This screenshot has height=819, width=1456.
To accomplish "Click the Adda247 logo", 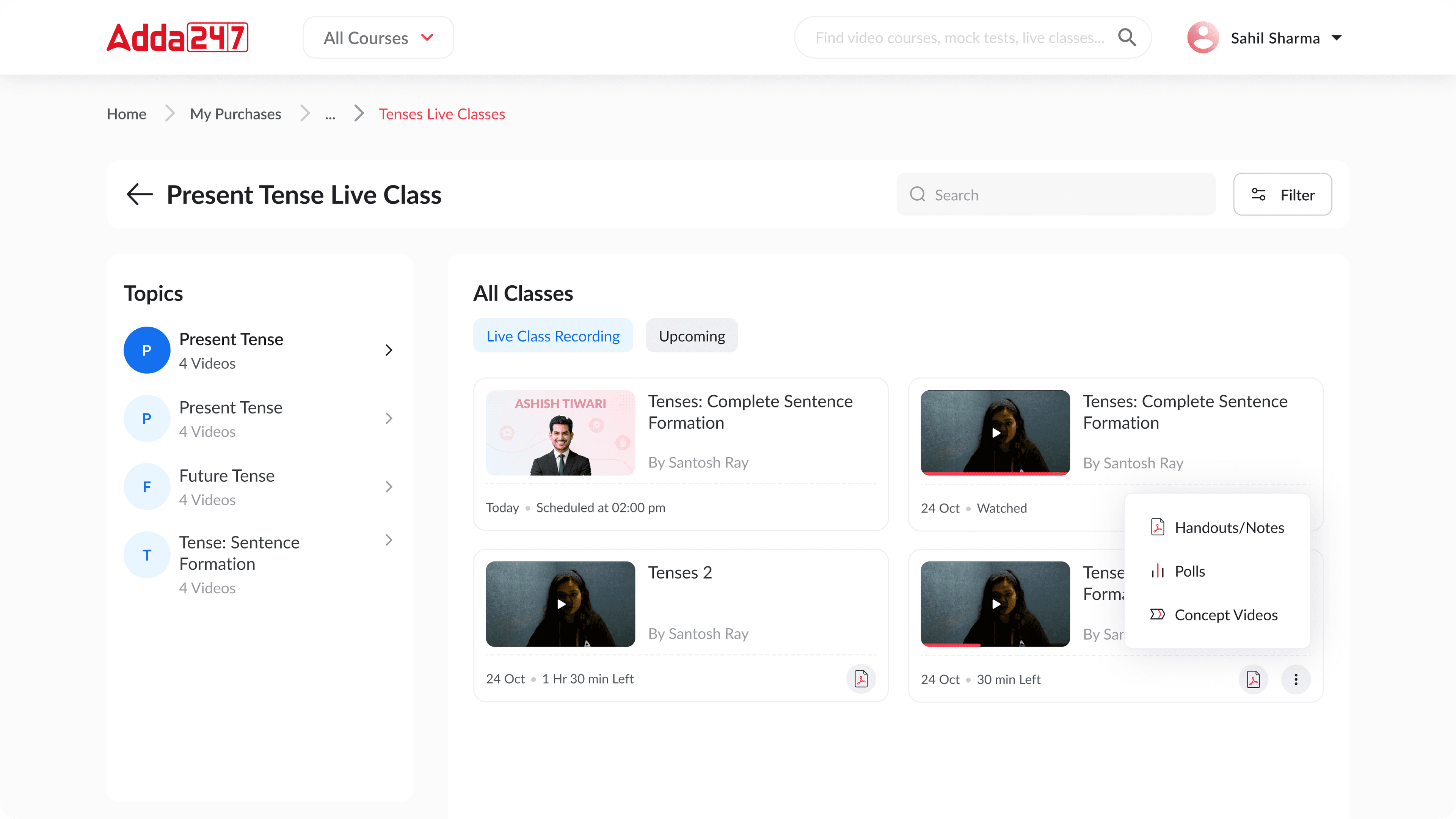I will click(x=177, y=37).
